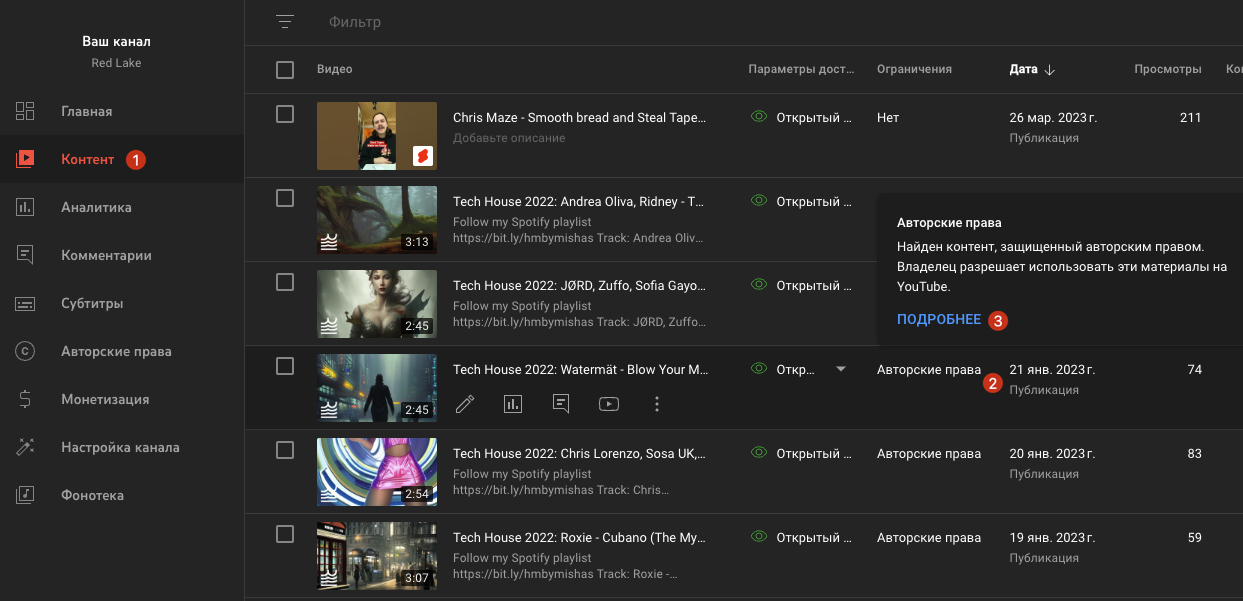This screenshot has width=1243, height=601.
Task: Check the select-all videos header checkbox
Action: (x=285, y=70)
